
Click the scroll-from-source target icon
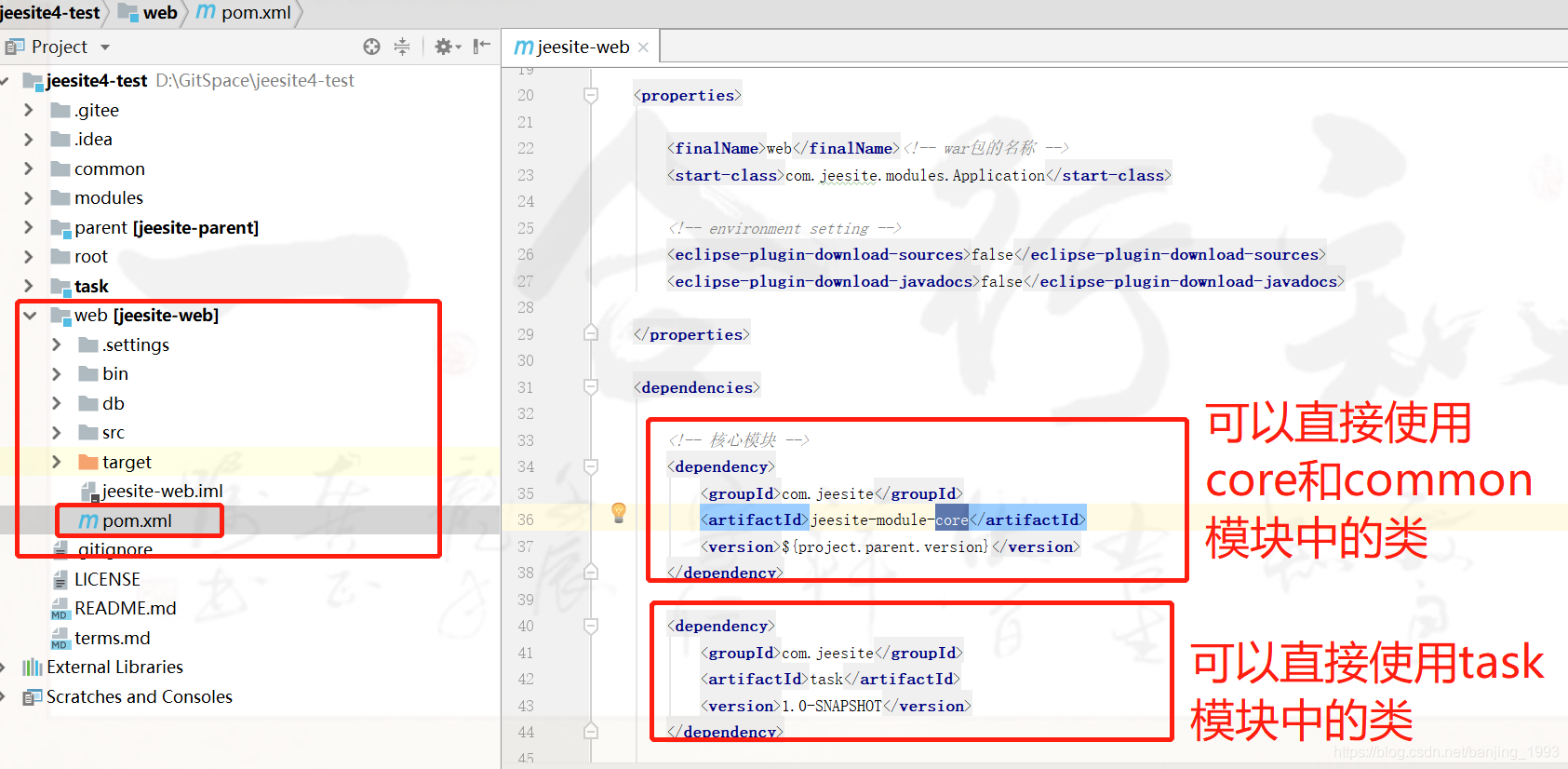(x=371, y=47)
